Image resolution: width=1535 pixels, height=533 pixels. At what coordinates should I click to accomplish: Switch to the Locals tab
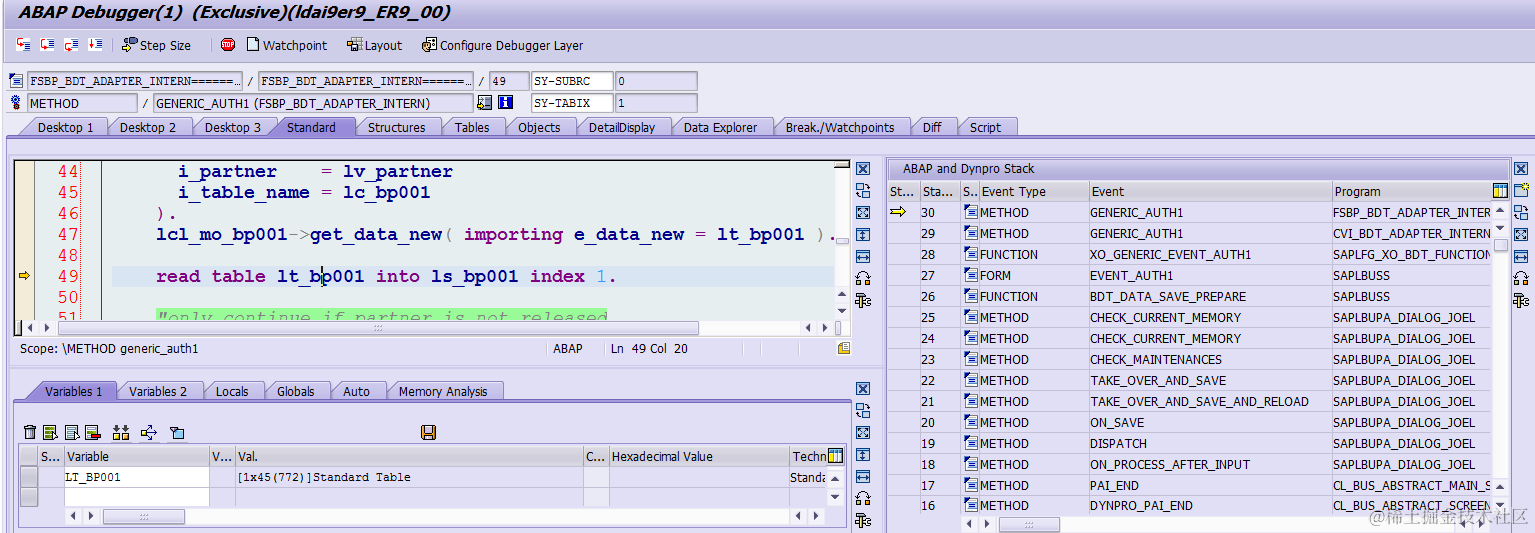[232, 391]
